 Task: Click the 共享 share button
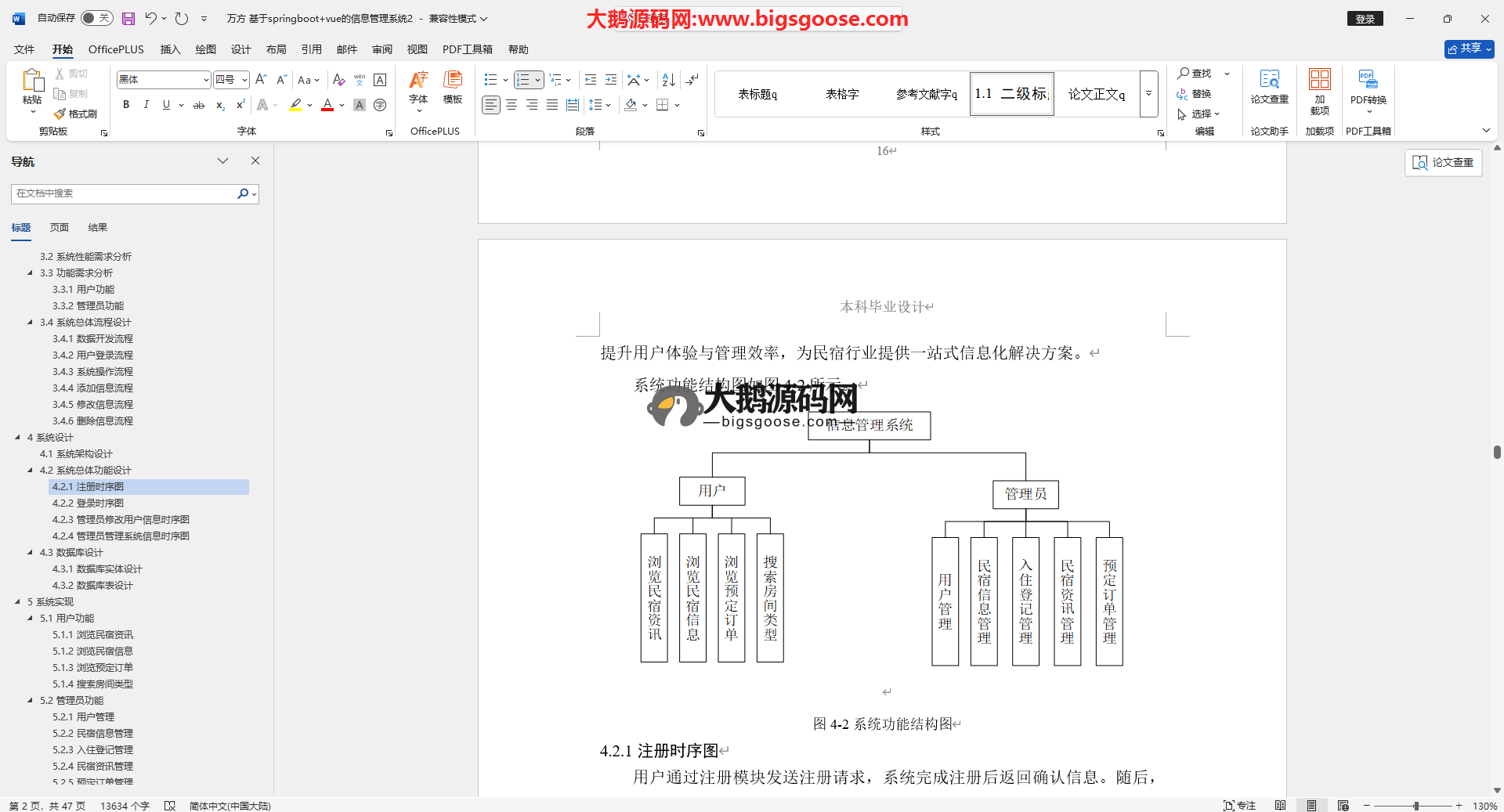click(x=1469, y=49)
